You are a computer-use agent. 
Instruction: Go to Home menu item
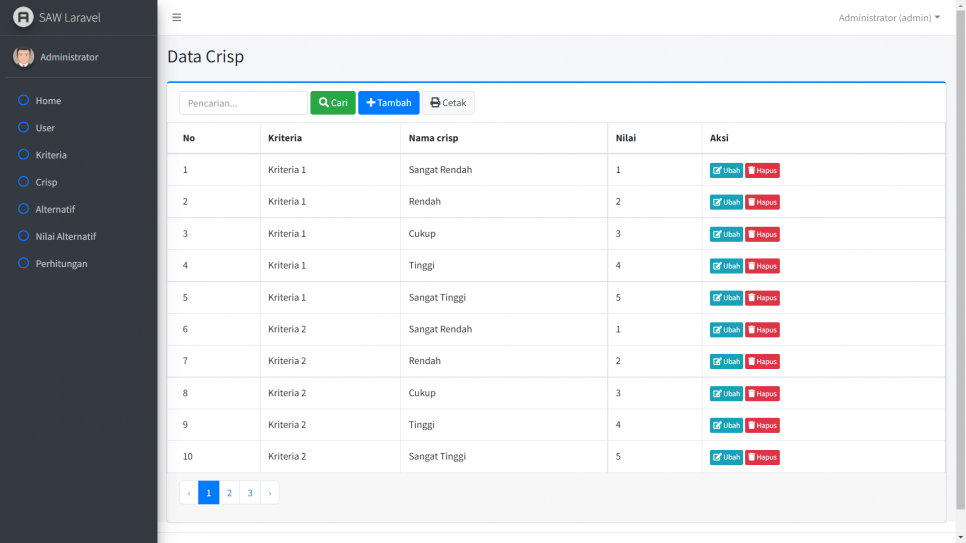tap(78, 100)
